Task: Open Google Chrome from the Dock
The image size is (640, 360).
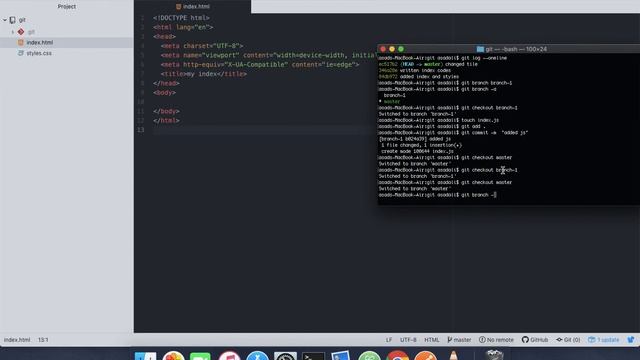Action: pyautogui.click(x=397, y=356)
